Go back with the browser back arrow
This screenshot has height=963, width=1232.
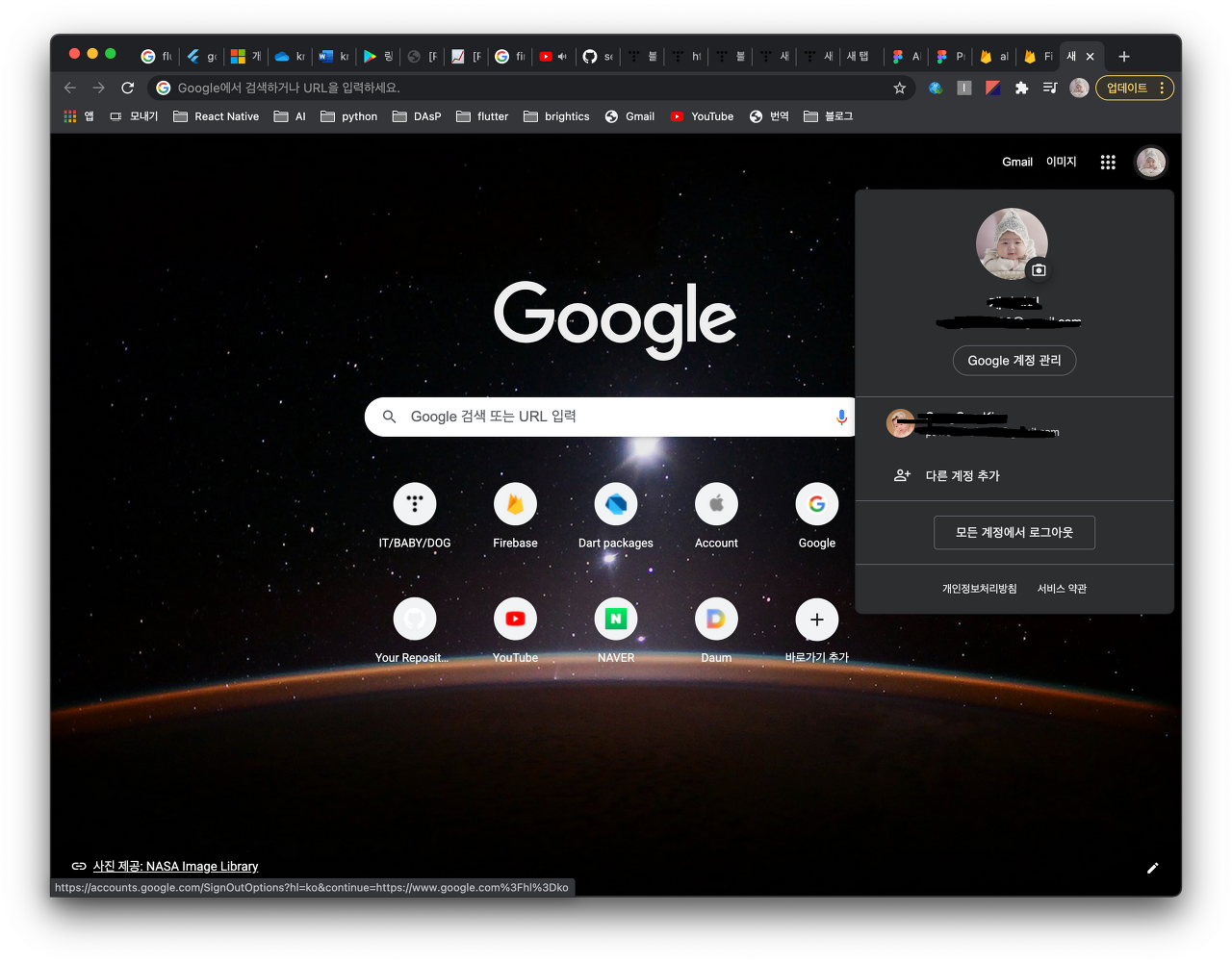point(69,88)
